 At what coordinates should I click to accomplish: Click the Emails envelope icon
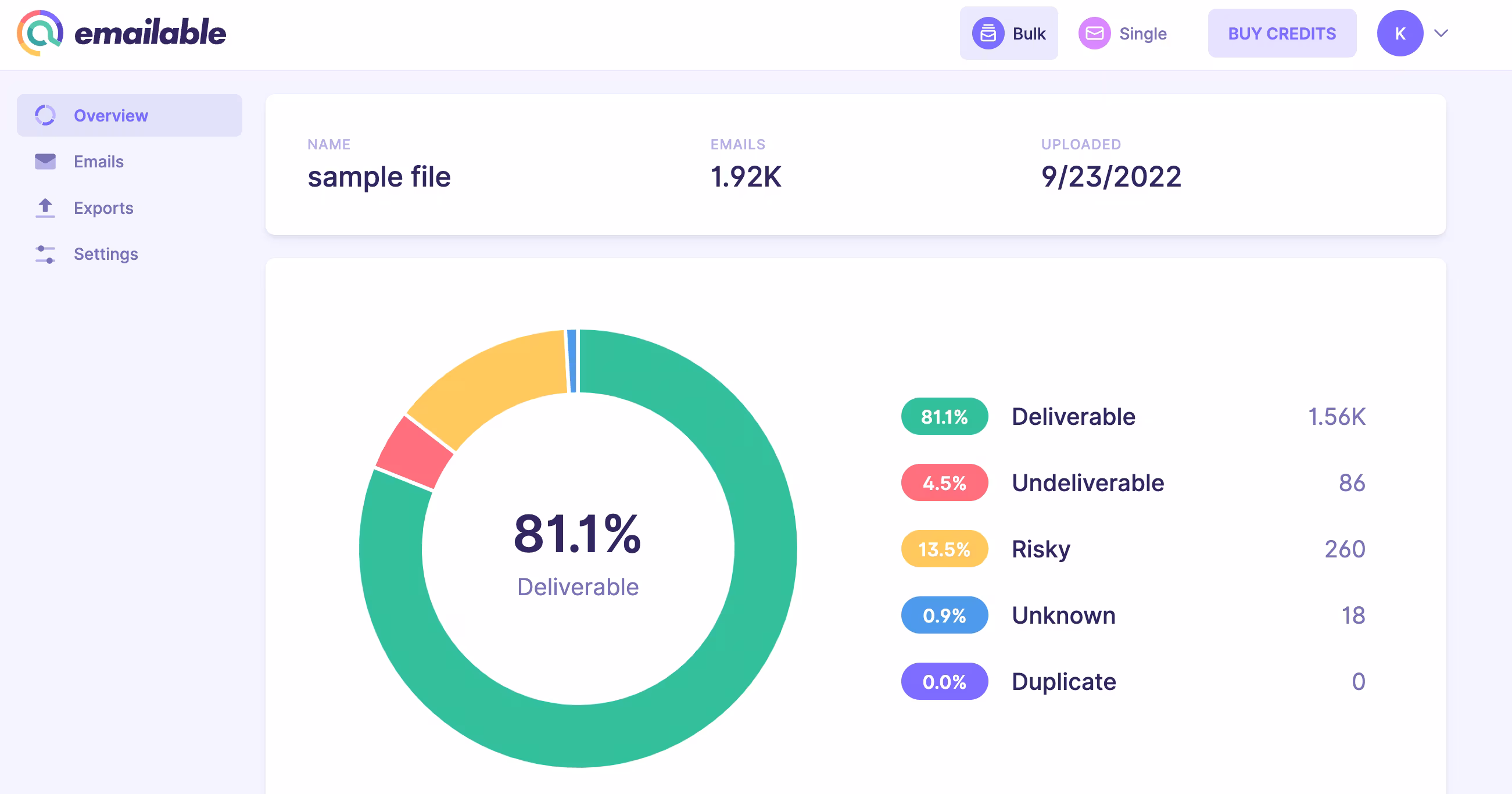pyautogui.click(x=45, y=162)
